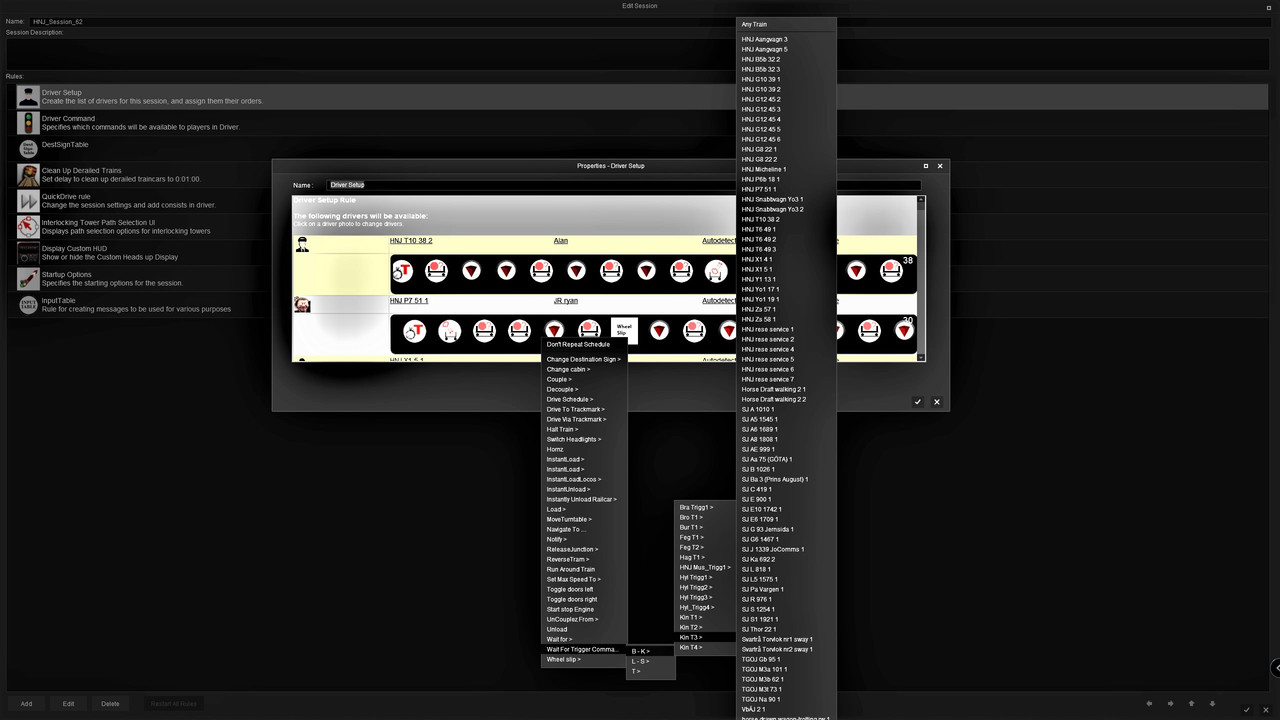Click first timer-T command in JR ryan's schedule

pyautogui.click(x=414, y=331)
